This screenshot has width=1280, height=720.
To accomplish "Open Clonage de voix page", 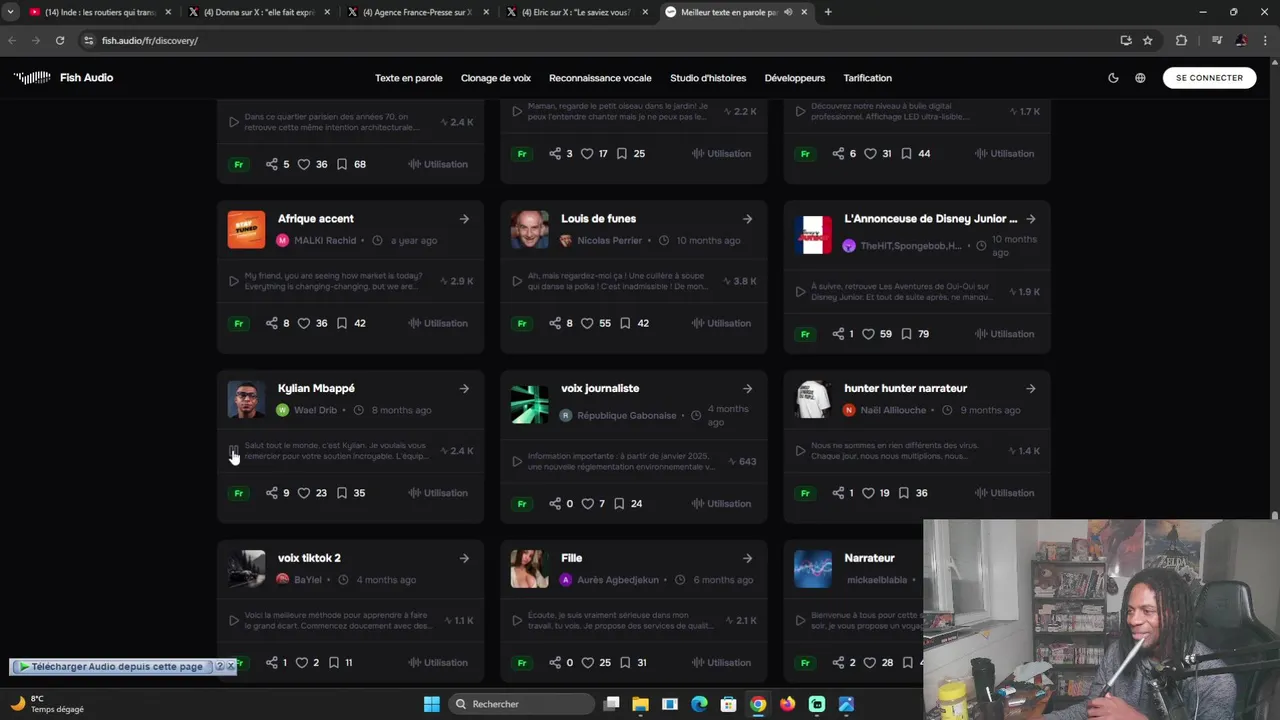I will click(496, 78).
